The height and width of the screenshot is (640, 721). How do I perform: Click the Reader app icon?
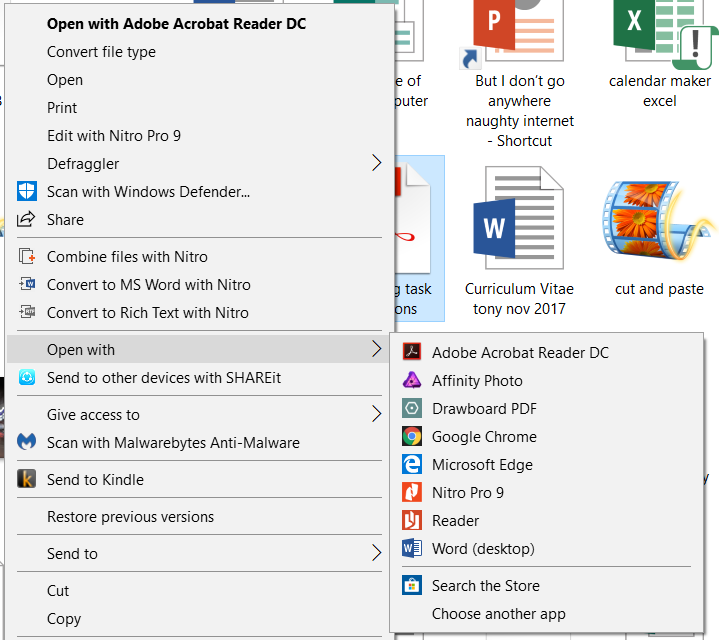tap(412, 520)
